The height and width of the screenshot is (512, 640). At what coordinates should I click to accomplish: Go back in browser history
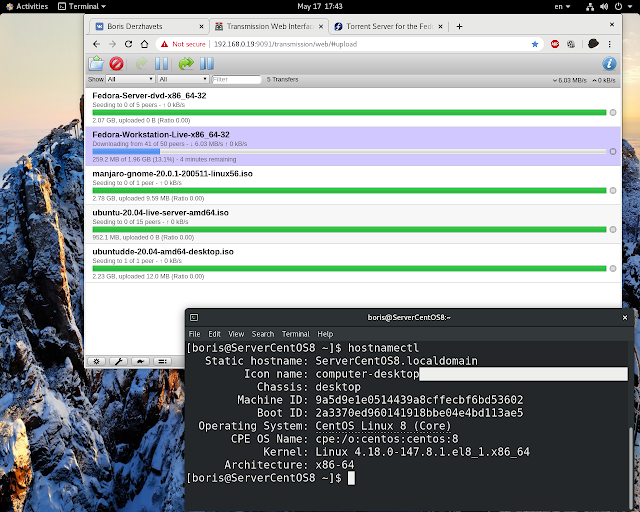tap(96, 44)
